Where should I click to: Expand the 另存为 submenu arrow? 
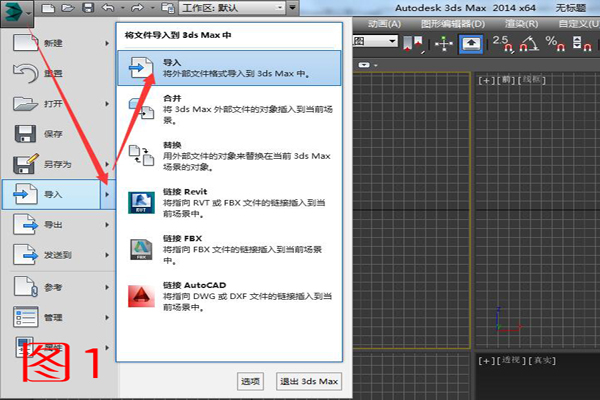click(107, 164)
